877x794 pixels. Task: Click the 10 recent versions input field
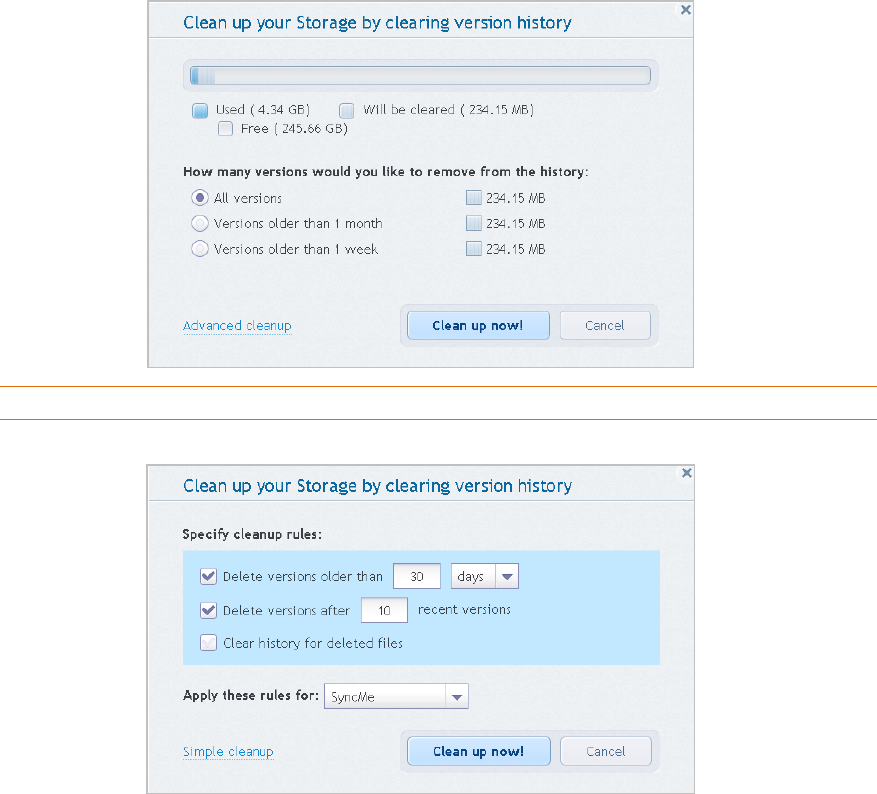[x=384, y=610]
